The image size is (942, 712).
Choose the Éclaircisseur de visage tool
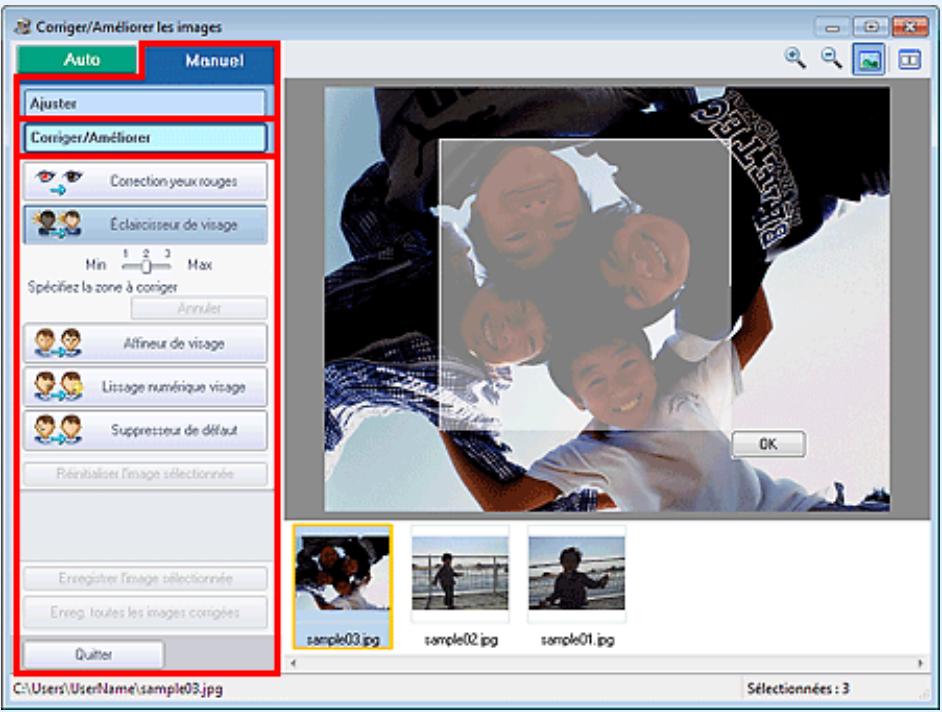pyautogui.click(x=145, y=224)
